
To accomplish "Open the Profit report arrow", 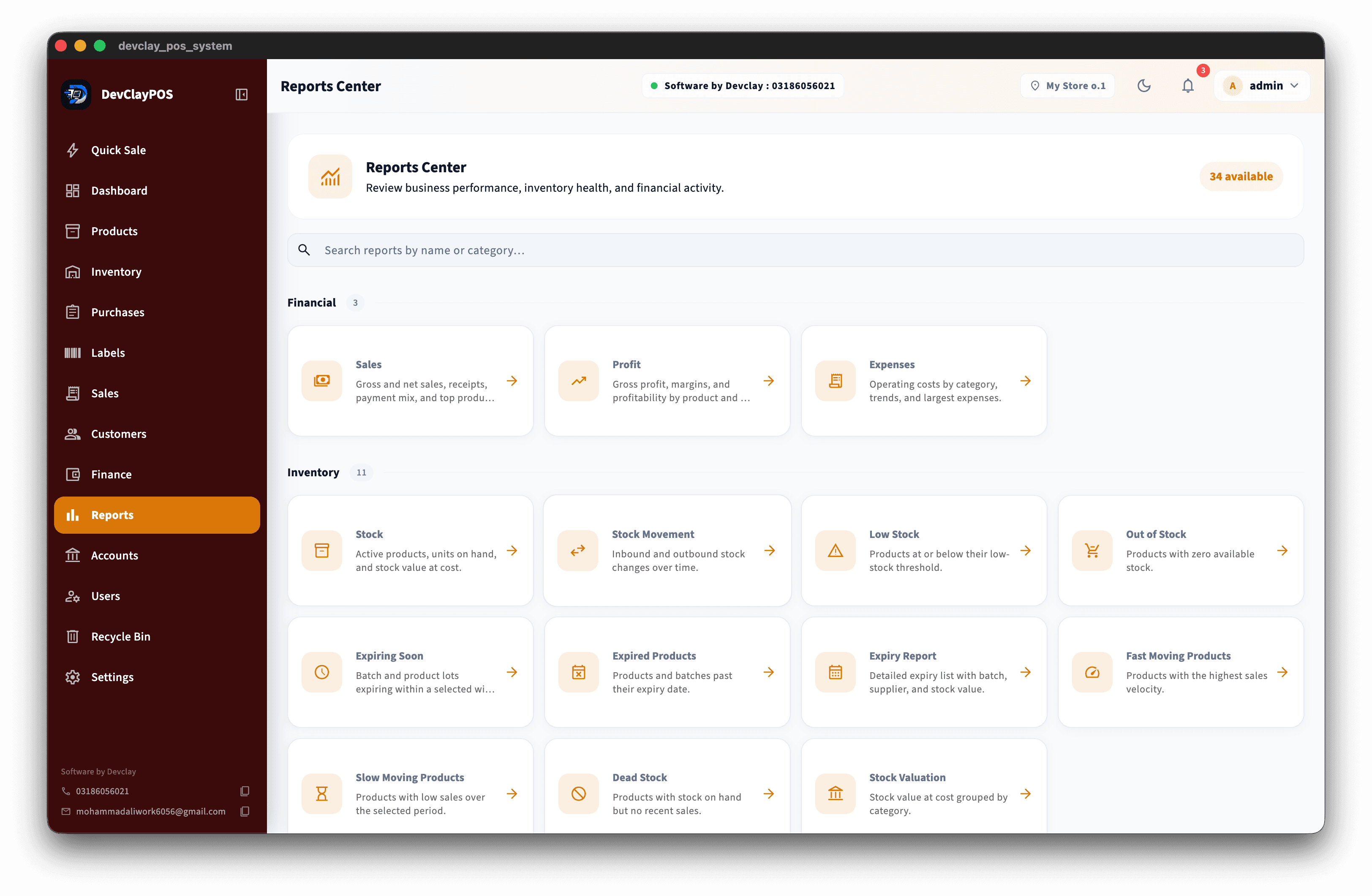I will tap(768, 381).
